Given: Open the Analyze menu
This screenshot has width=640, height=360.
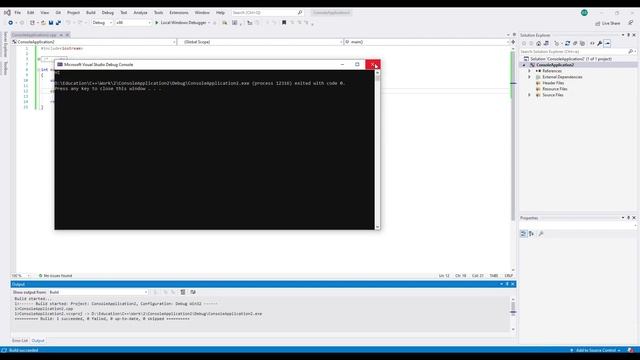Looking at the screenshot, I should tap(140, 13).
